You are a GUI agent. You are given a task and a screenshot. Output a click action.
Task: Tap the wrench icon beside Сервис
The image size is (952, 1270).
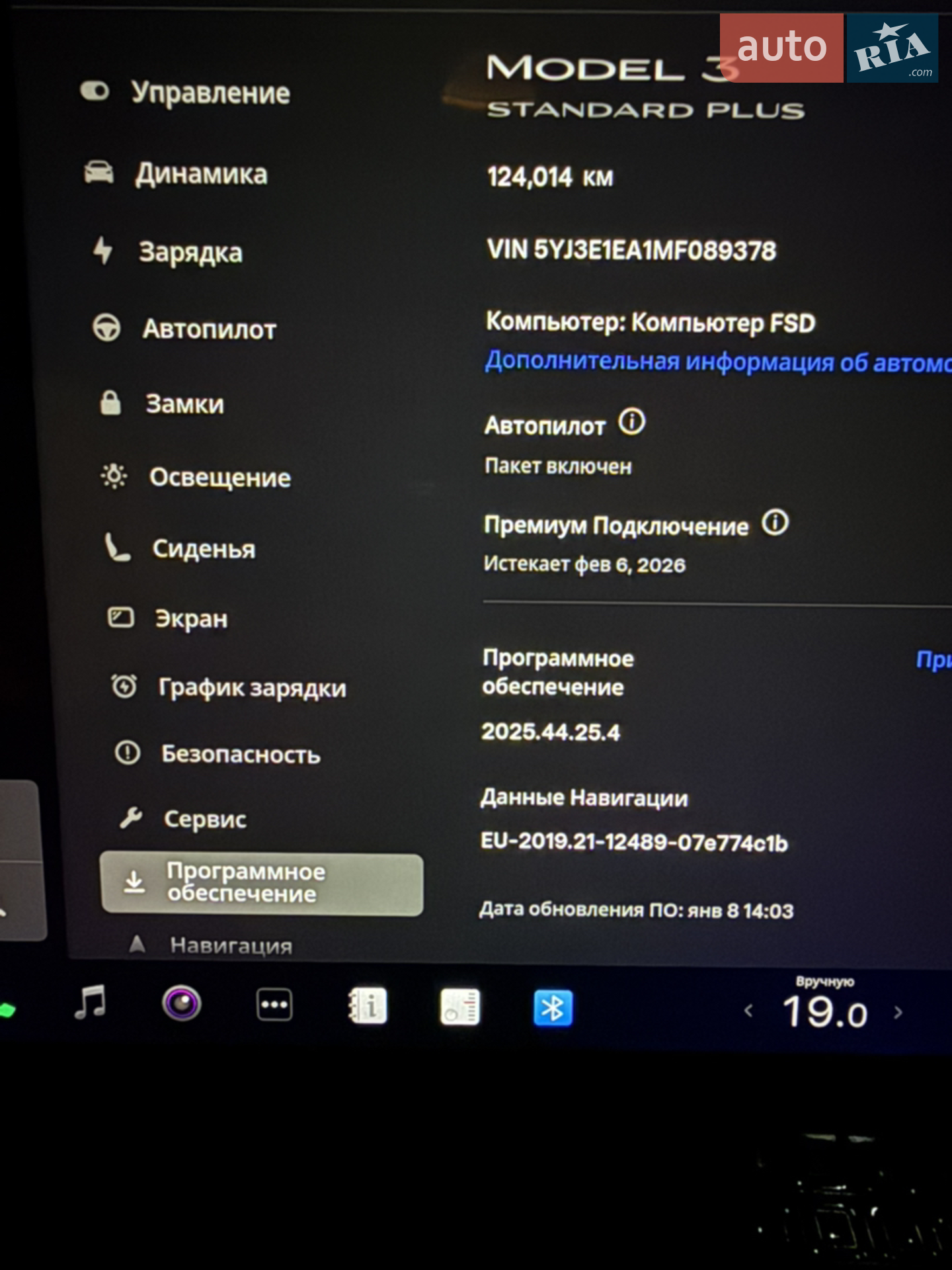point(131,818)
